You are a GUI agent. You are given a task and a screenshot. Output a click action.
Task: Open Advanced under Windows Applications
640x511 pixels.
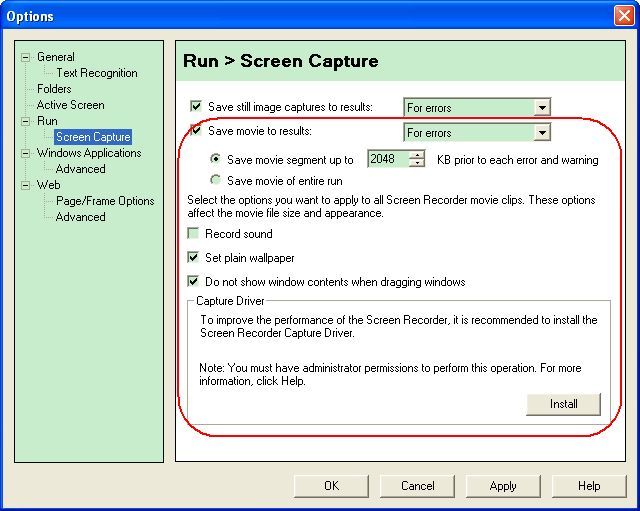(80, 169)
